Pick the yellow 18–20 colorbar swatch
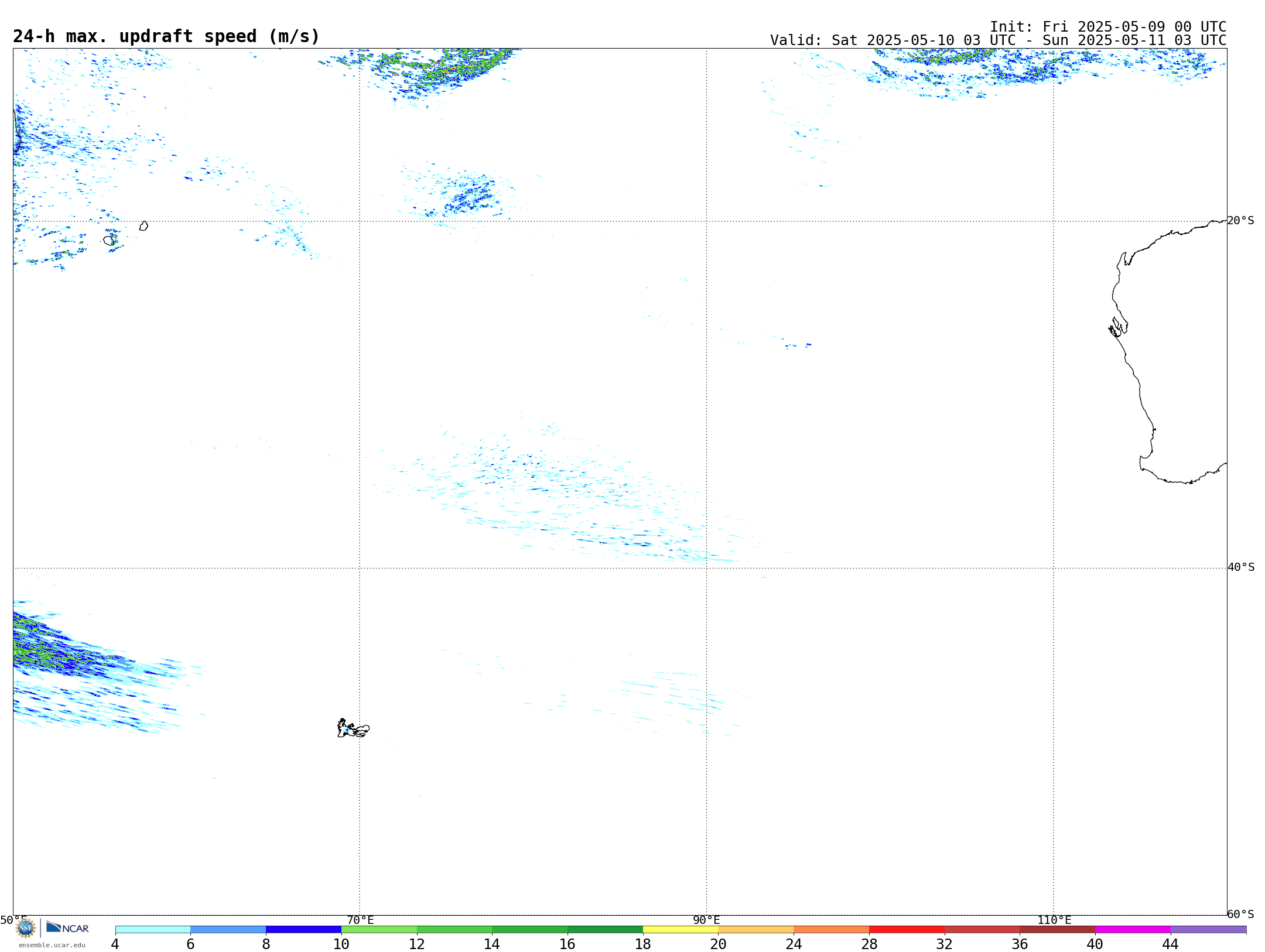1265x952 pixels. coord(681,929)
